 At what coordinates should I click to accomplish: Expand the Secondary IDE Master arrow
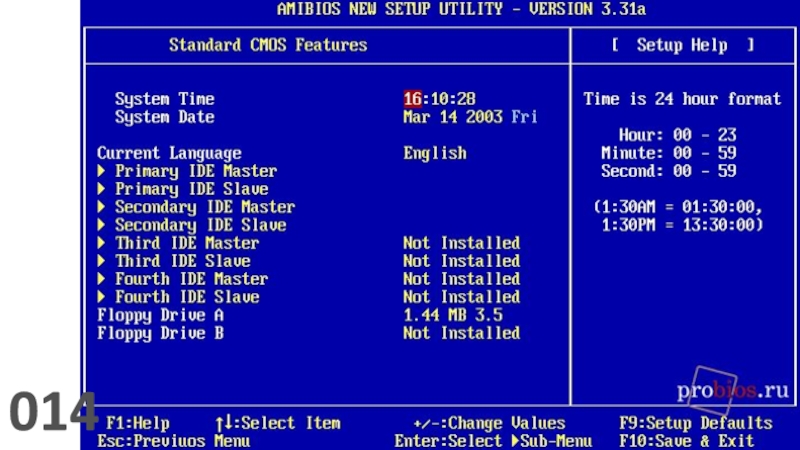102,207
